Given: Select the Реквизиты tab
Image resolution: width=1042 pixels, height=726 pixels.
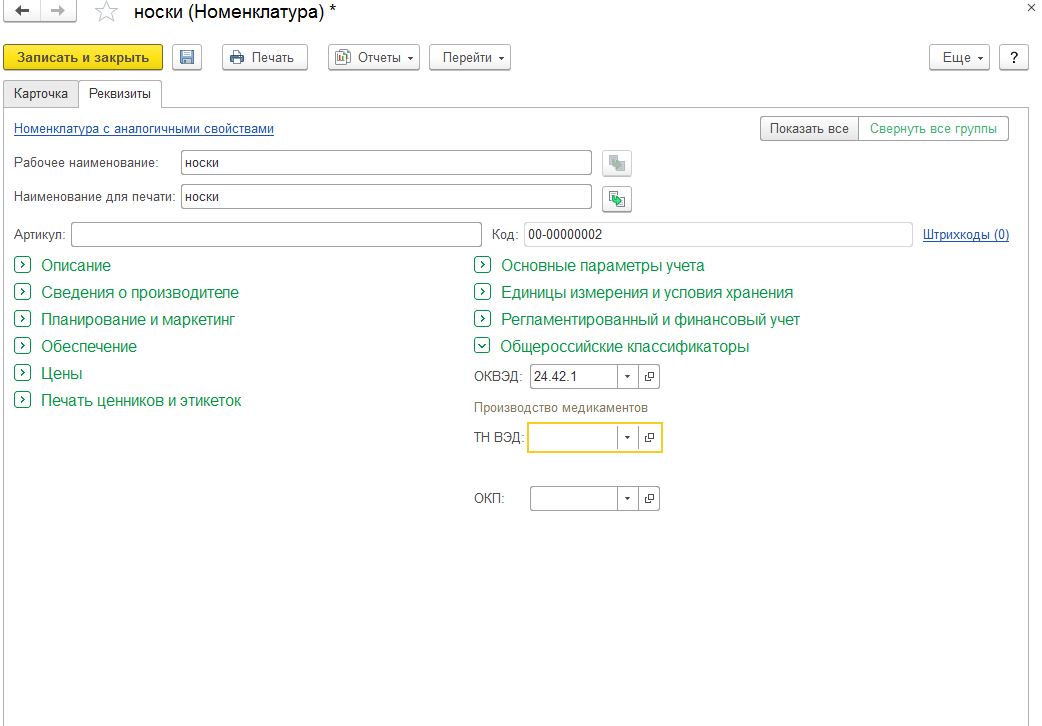Looking at the screenshot, I should tap(120, 93).
